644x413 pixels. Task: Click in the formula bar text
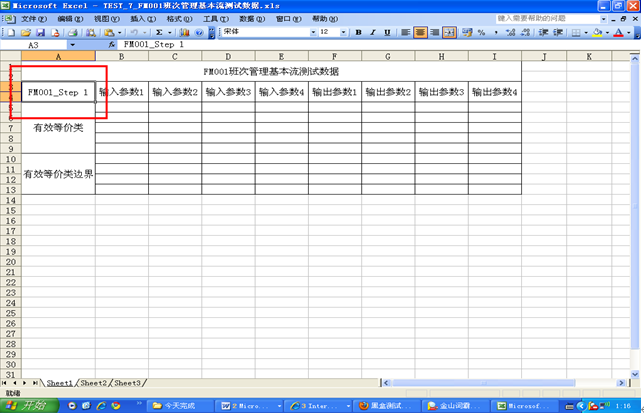[154, 44]
